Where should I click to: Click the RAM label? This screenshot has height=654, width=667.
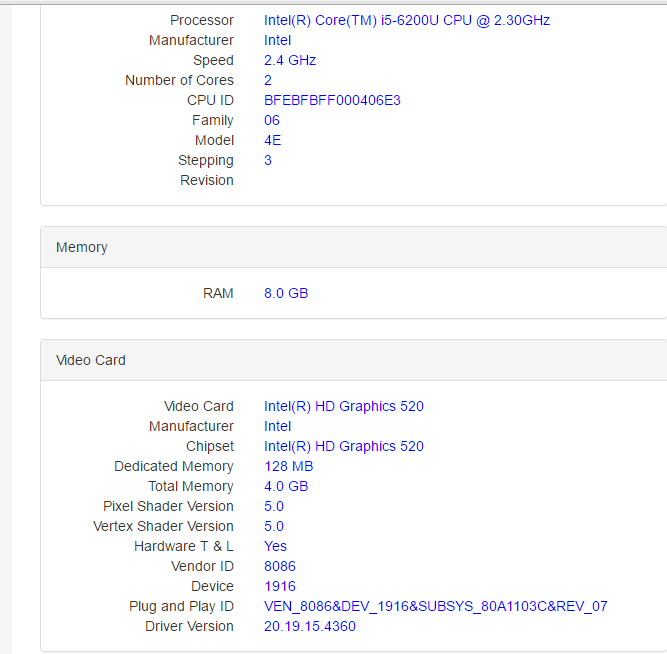(218, 294)
